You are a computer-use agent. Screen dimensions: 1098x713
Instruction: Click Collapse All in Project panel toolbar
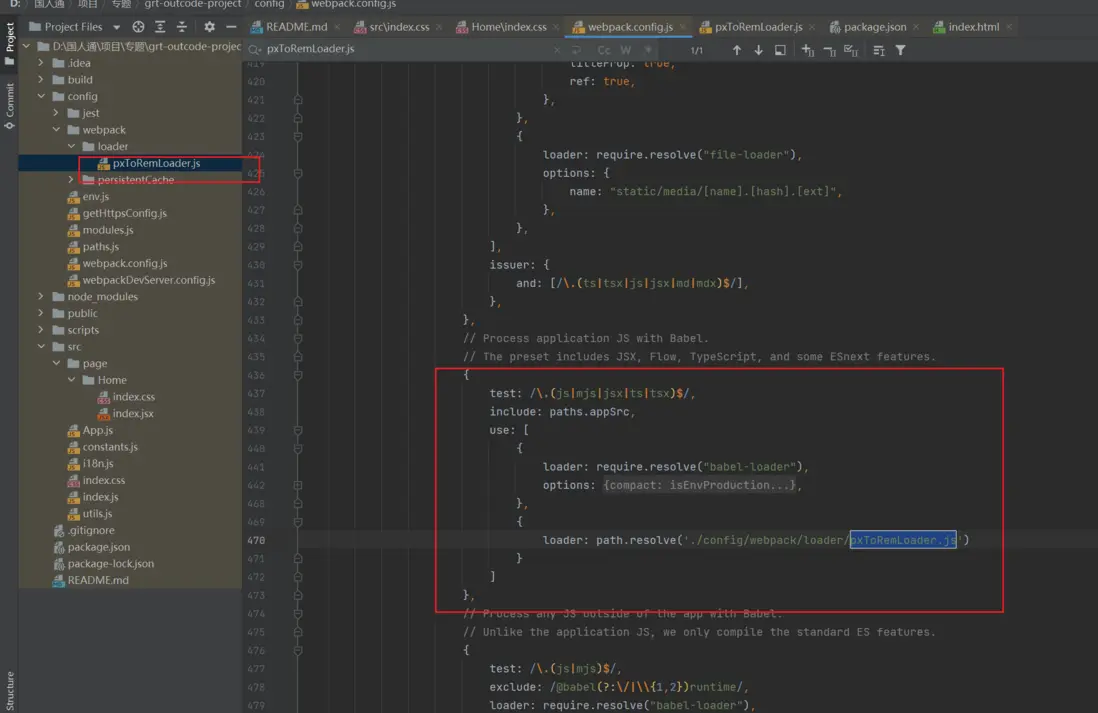click(x=182, y=27)
